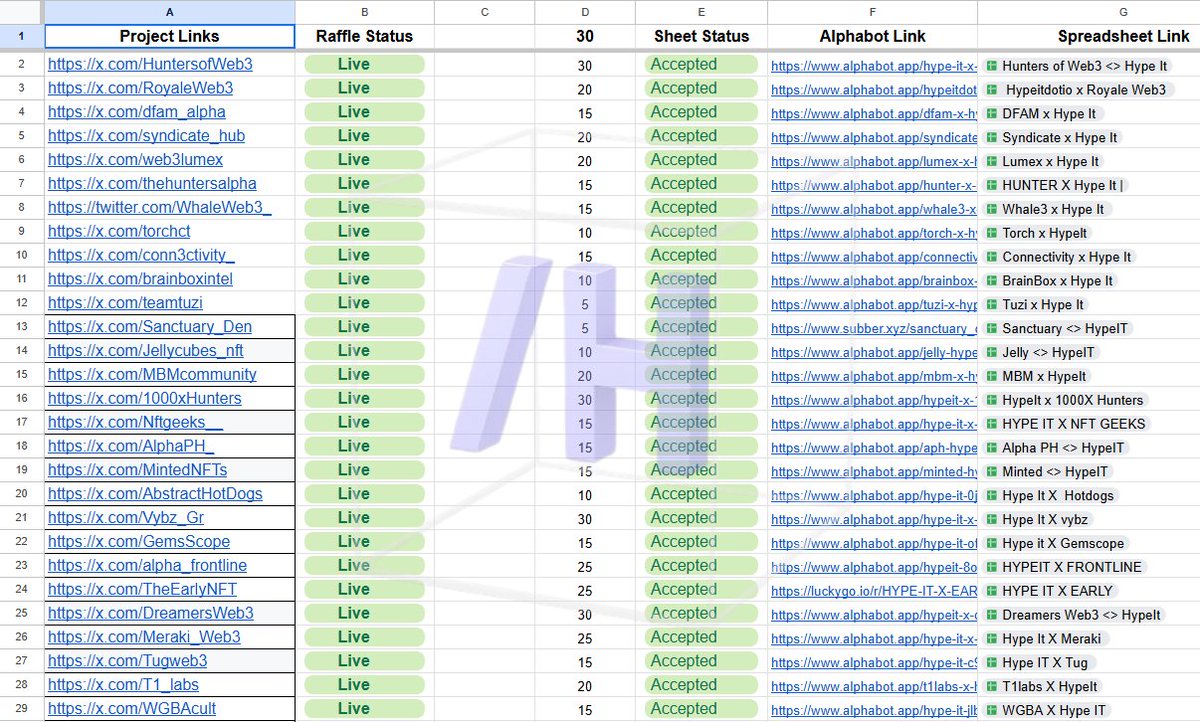The image size is (1200, 722).
Task: Select column D header
Action: point(585,12)
